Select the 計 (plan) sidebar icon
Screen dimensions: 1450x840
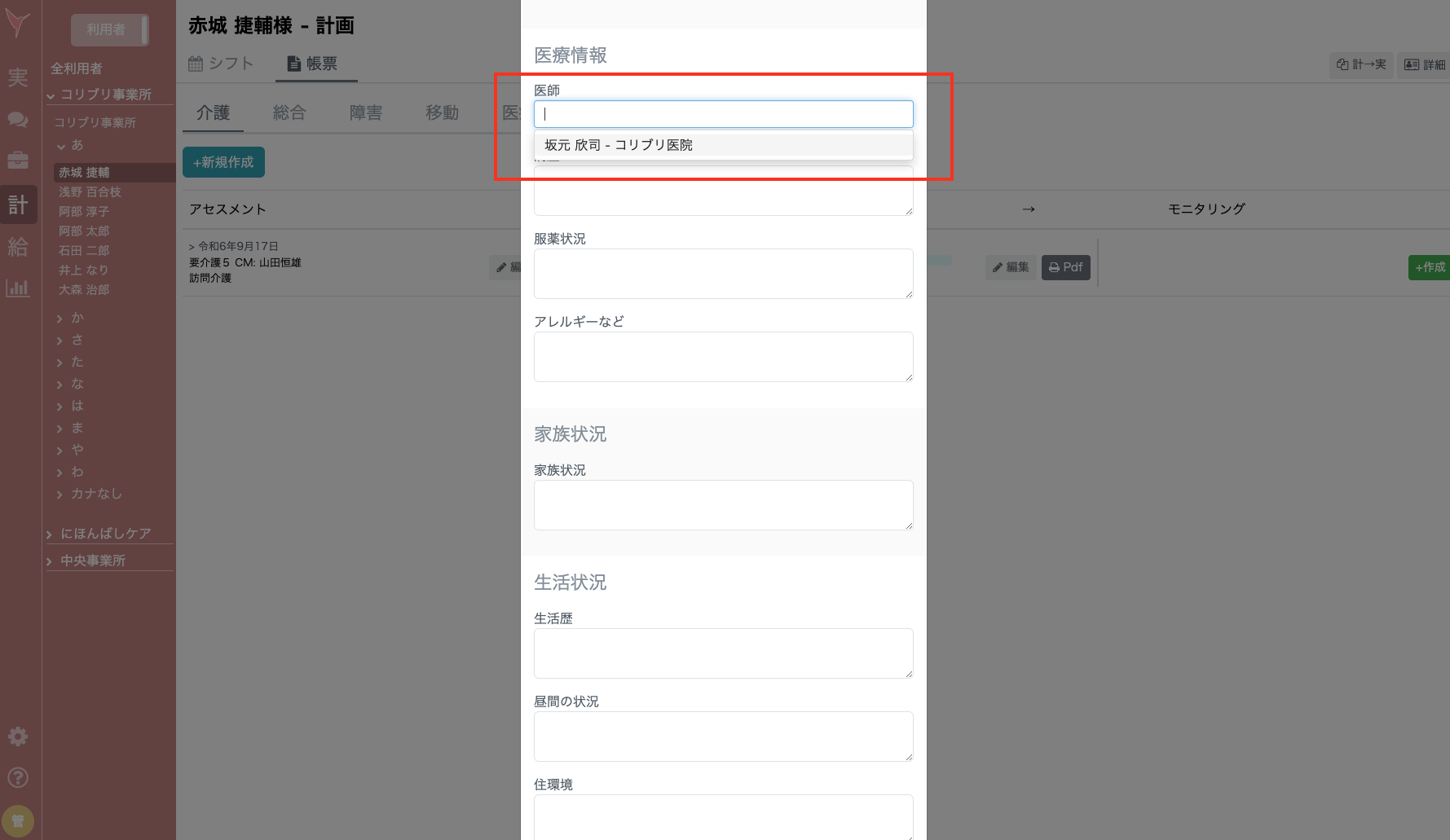click(x=18, y=204)
